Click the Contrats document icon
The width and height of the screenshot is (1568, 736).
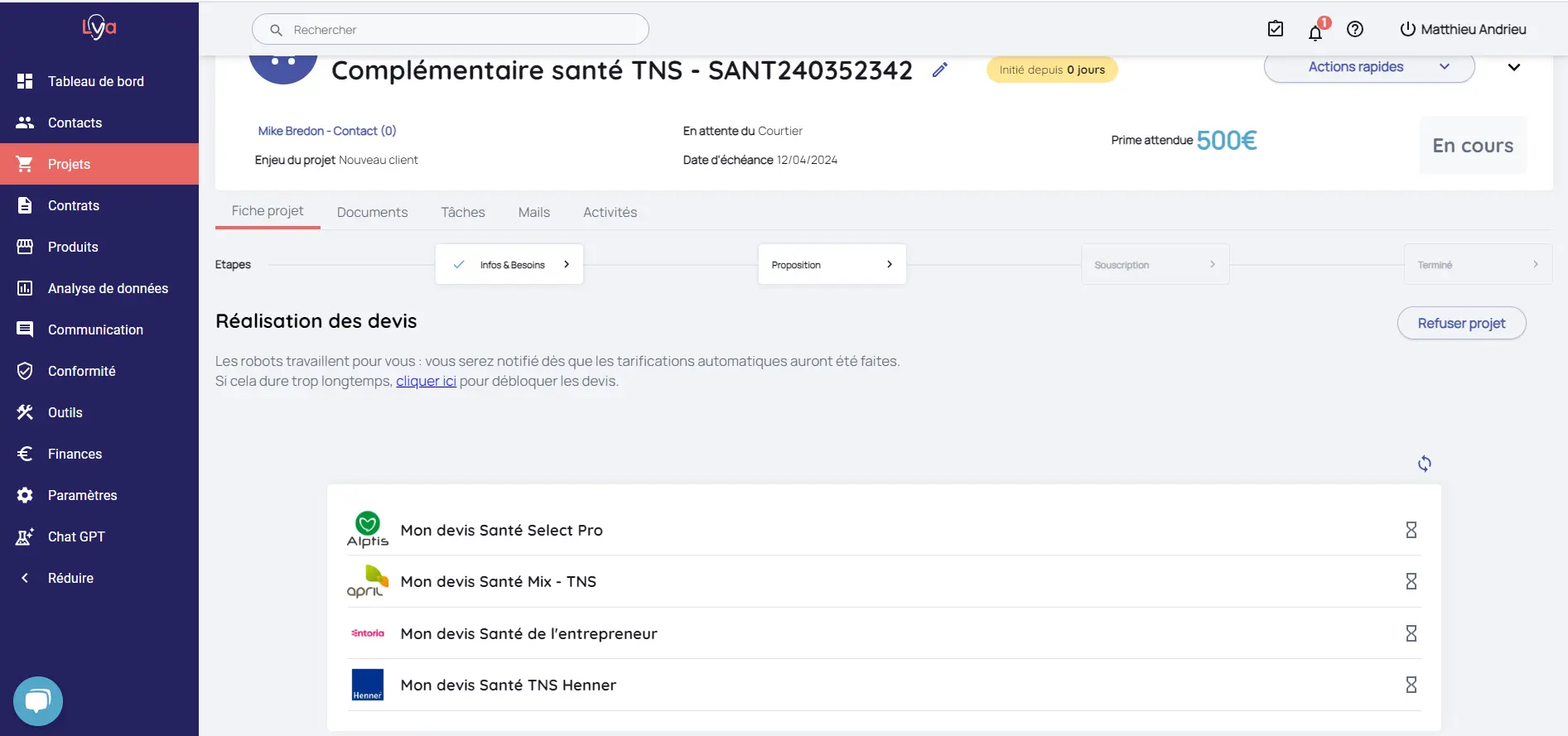[x=25, y=205]
